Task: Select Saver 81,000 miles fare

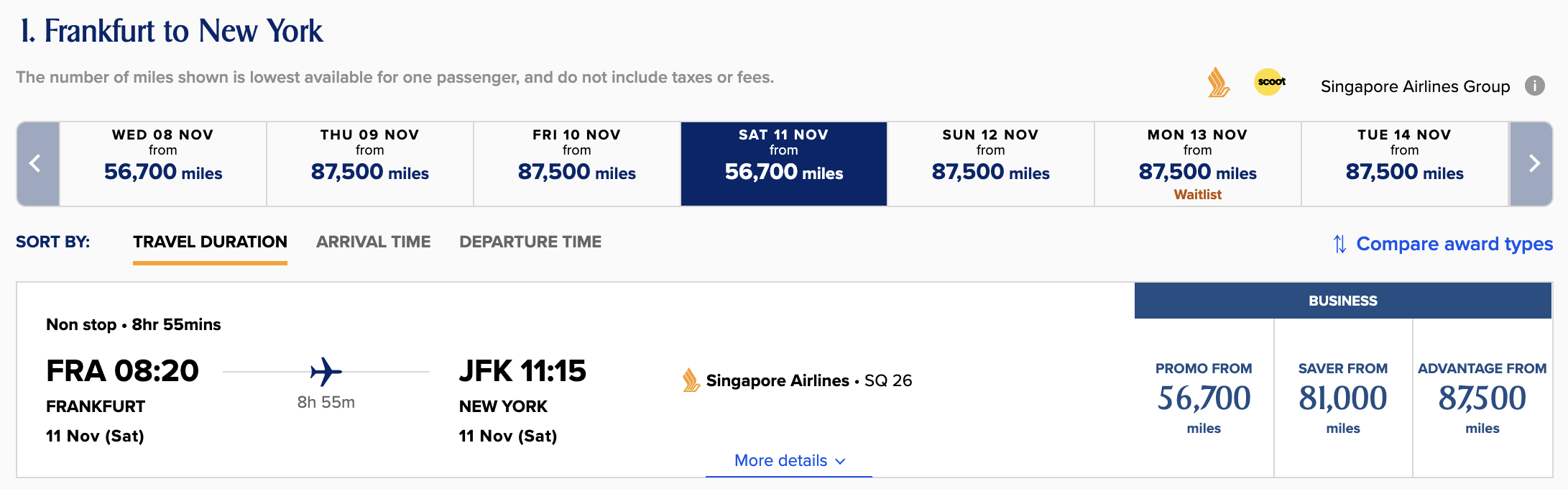Action: pyautogui.click(x=1342, y=398)
